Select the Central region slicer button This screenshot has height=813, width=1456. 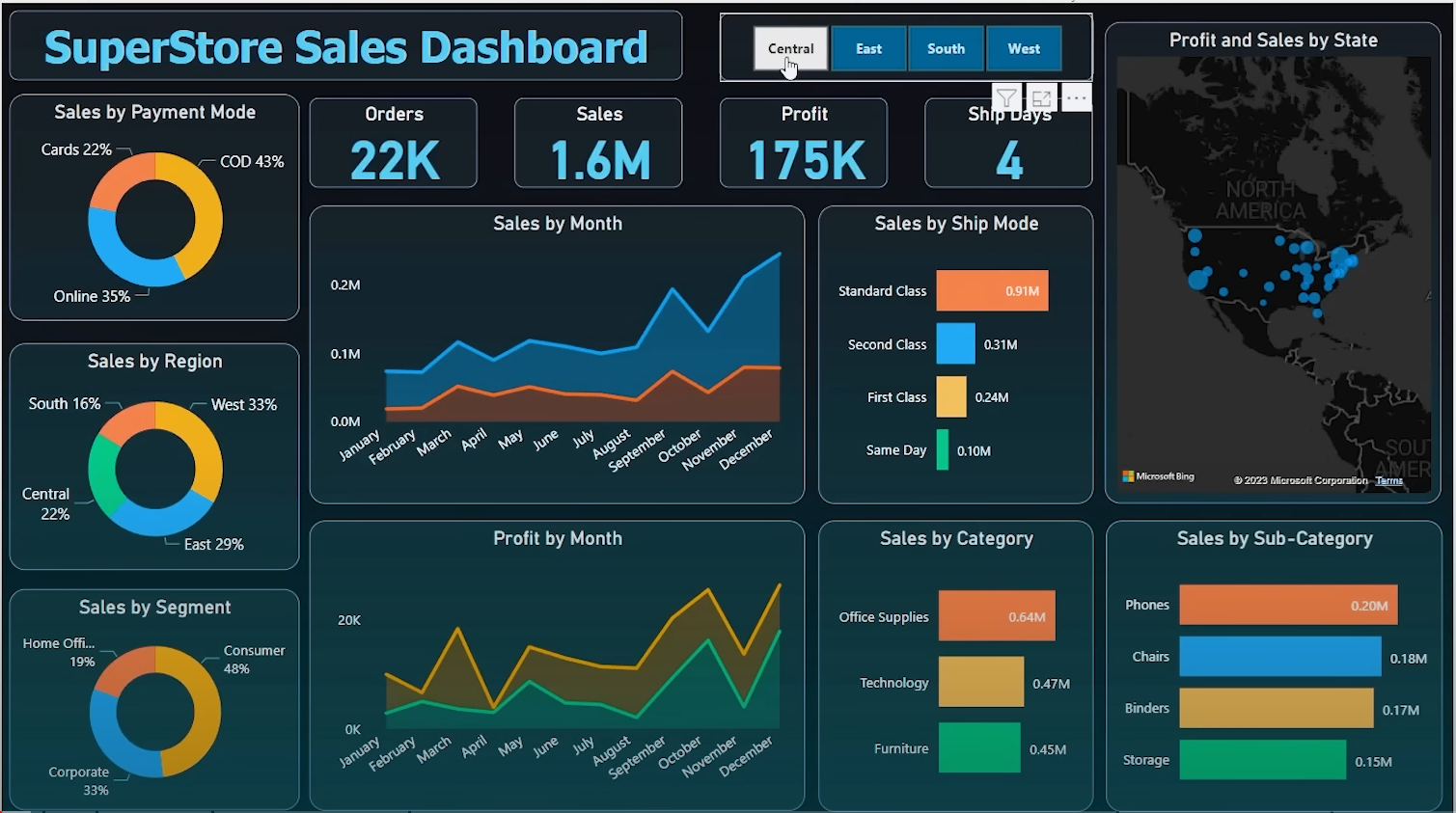pos(790,48)
